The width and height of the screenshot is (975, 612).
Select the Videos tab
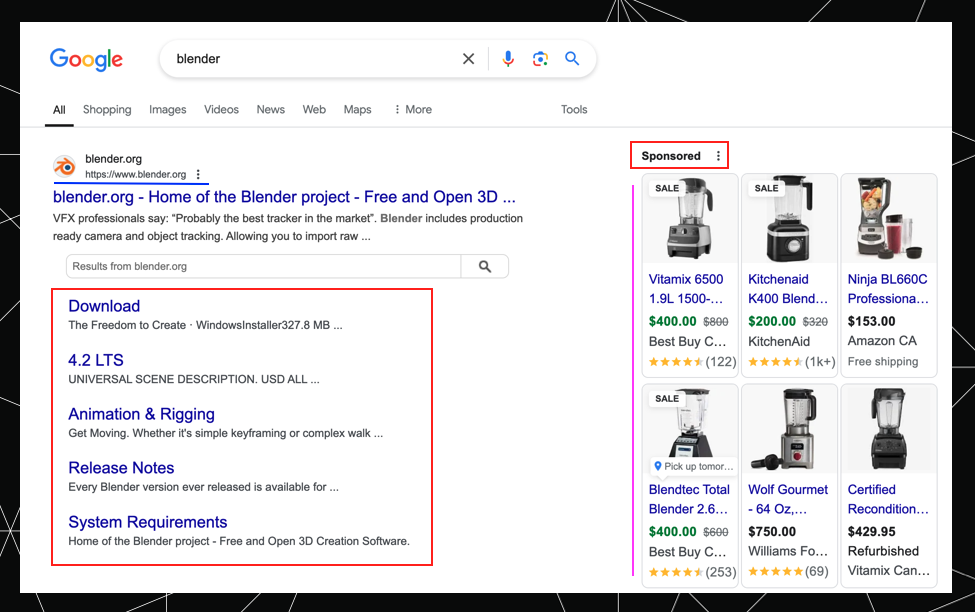tap(221, 110)
